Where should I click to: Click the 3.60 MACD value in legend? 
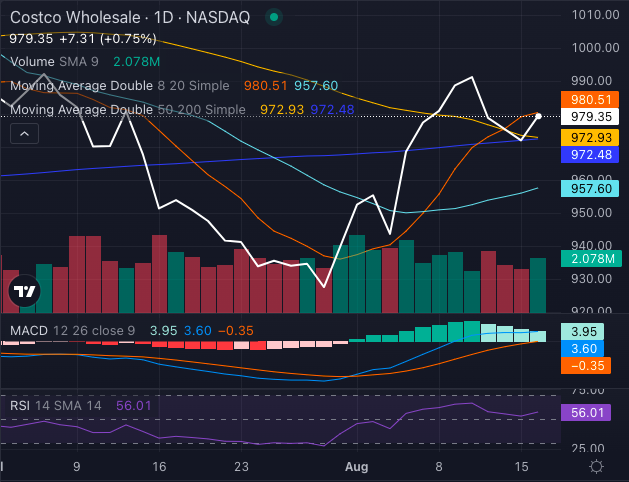198,331
